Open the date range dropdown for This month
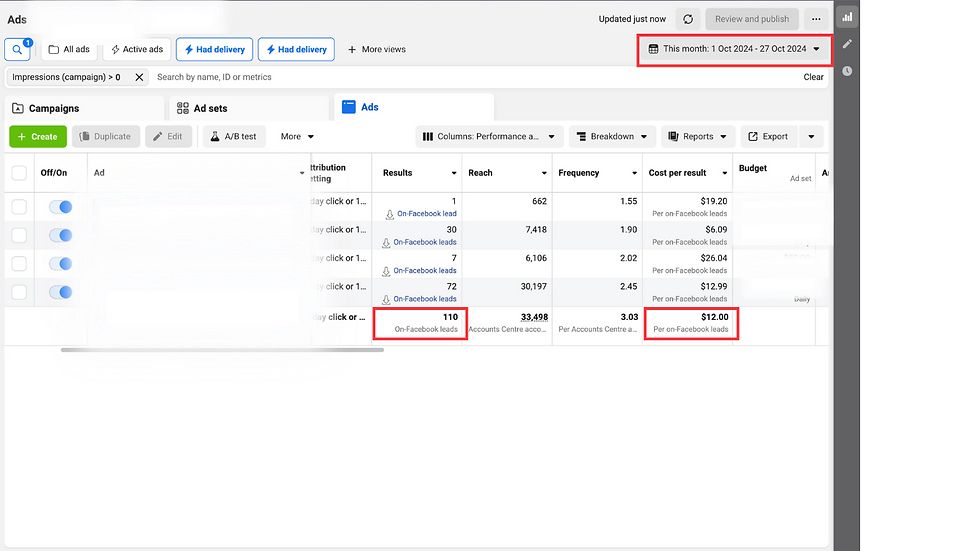The height and width of the screenshot is (551, 980). [734, 49]
